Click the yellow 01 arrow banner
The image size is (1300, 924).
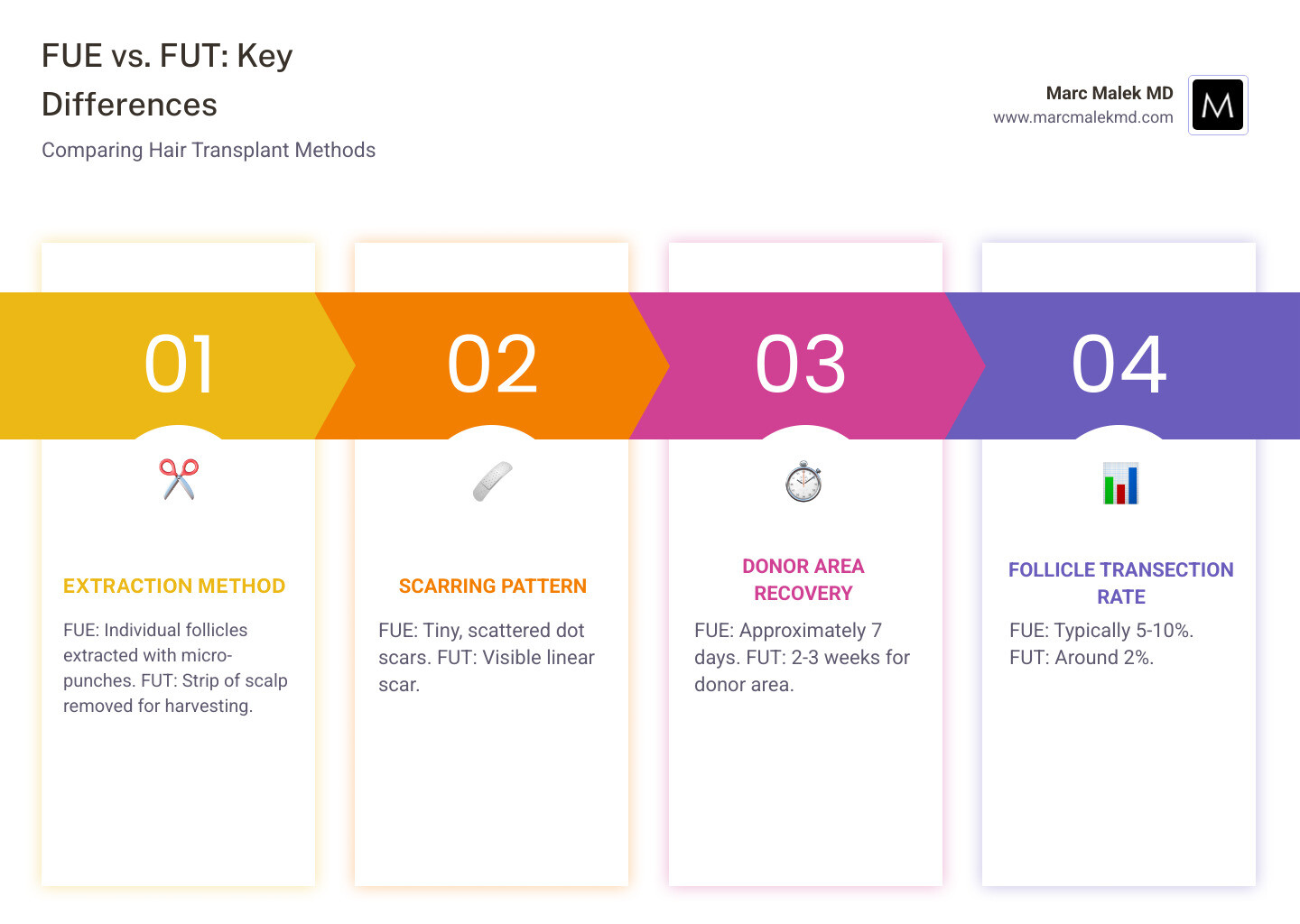click(x=179, y=365)
